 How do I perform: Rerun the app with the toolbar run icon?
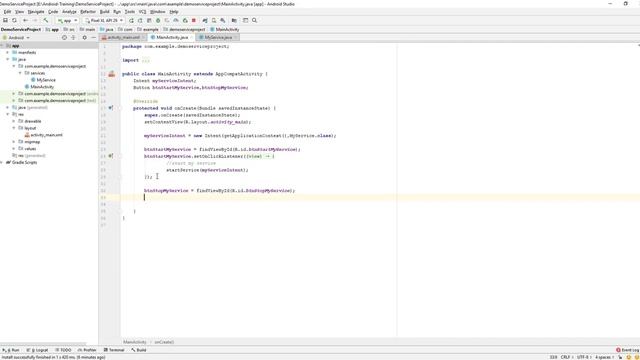[x=131, y=20]
